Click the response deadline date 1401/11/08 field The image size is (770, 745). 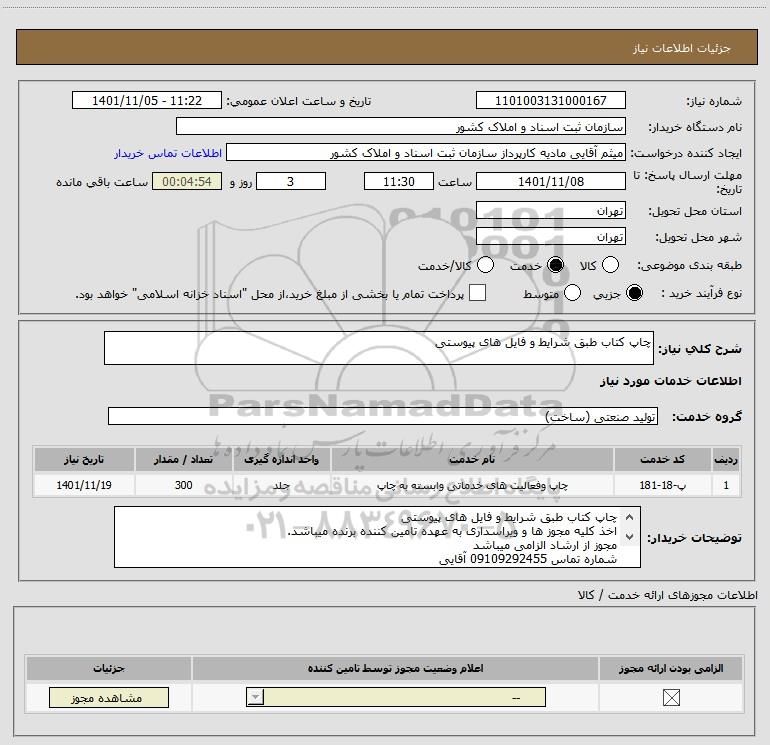550,181
